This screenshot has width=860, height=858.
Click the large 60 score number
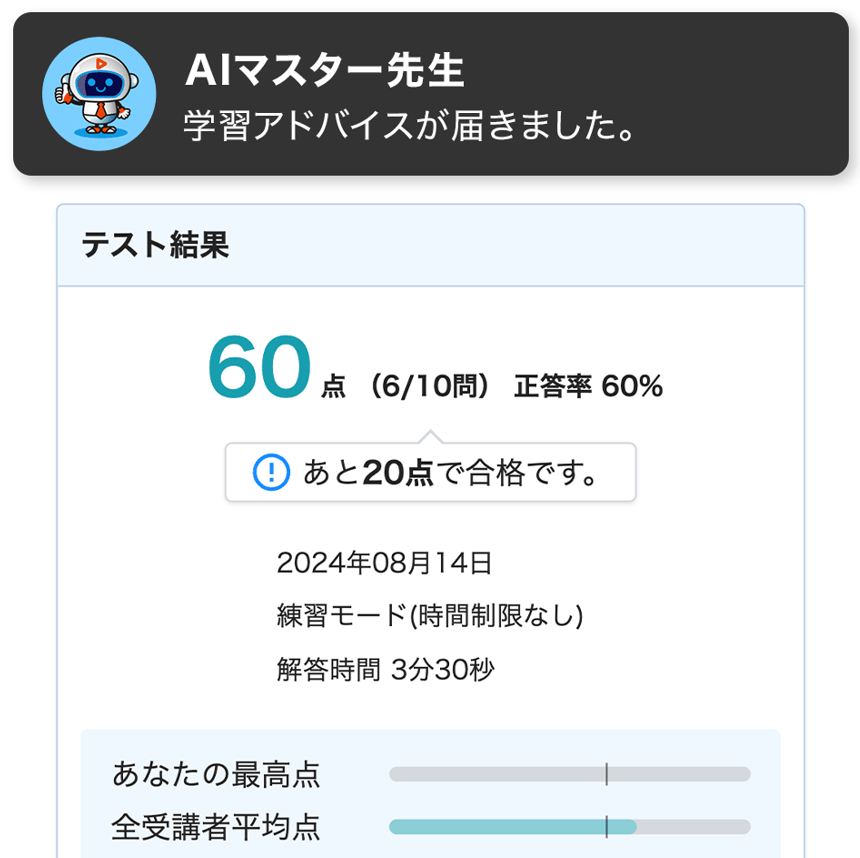click(x=260, y=368)
